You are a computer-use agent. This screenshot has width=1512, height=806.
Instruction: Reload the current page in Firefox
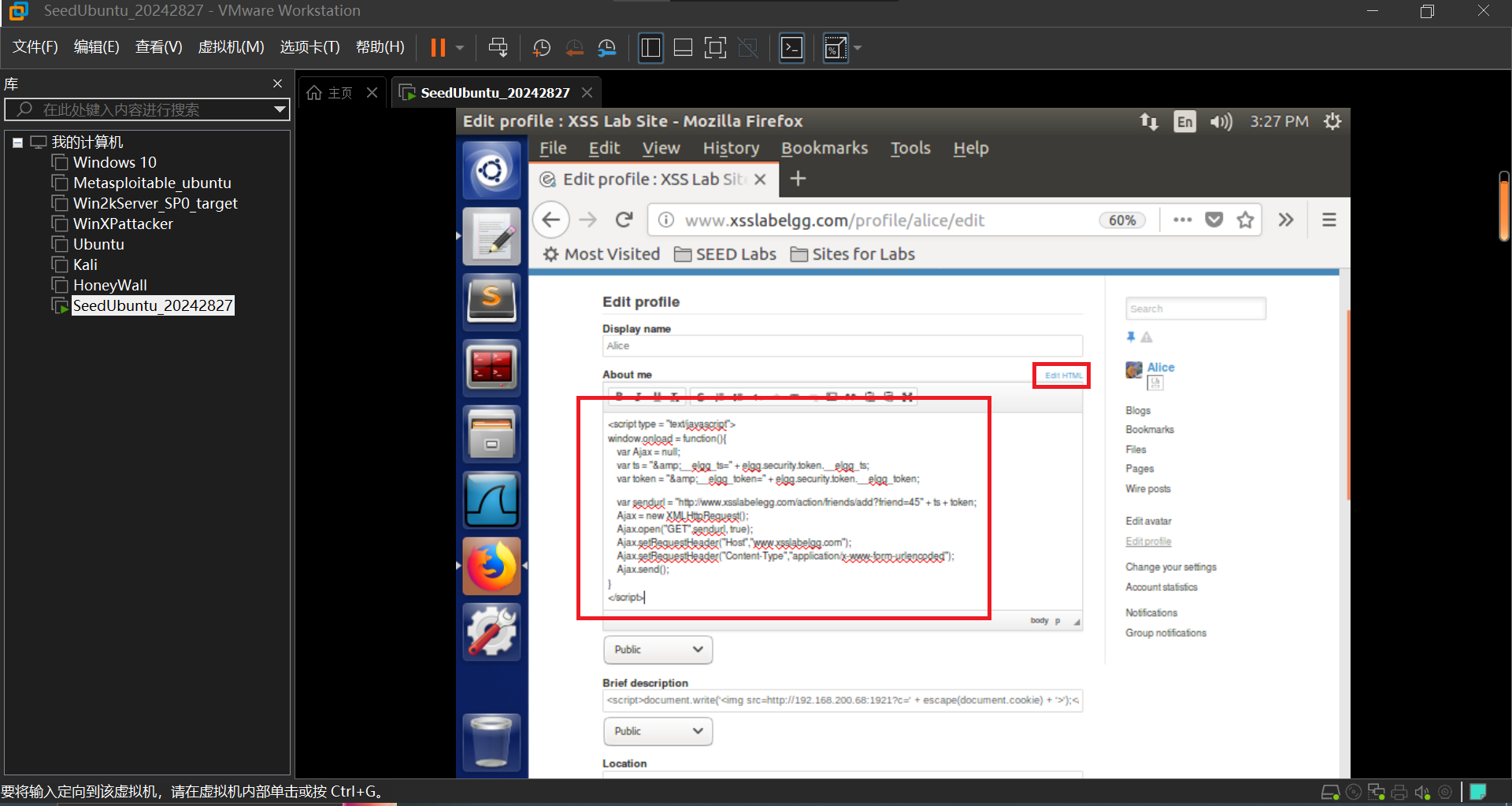624,220
